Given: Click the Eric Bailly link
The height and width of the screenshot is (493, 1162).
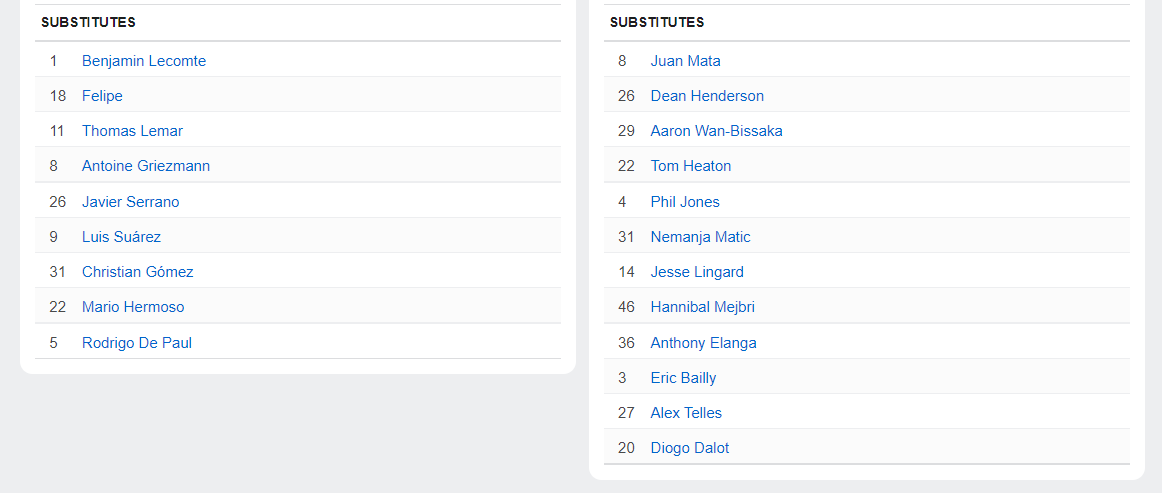Looking at the screenshot, I should pos(683,378).
